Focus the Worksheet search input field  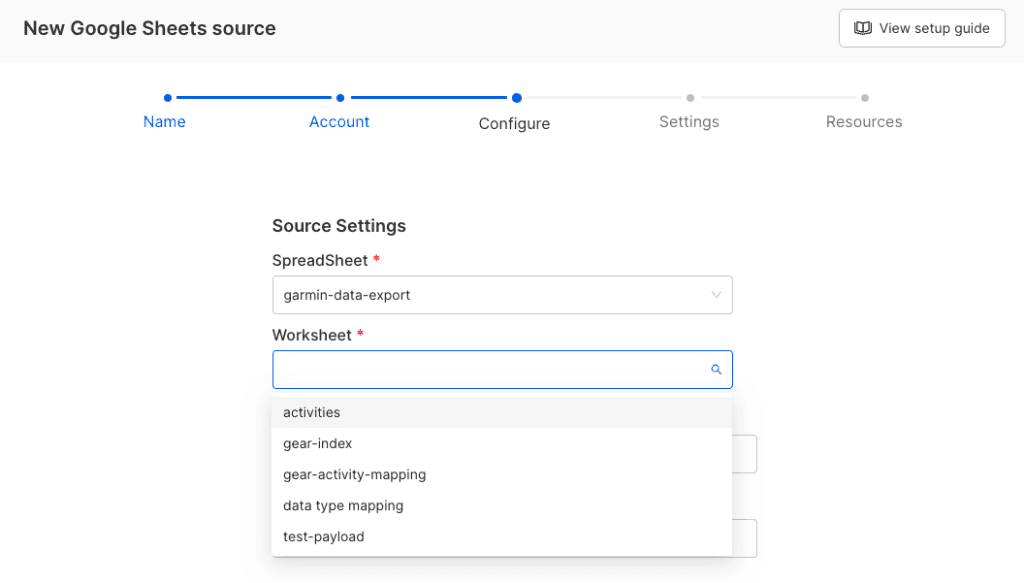click(490, 370)
